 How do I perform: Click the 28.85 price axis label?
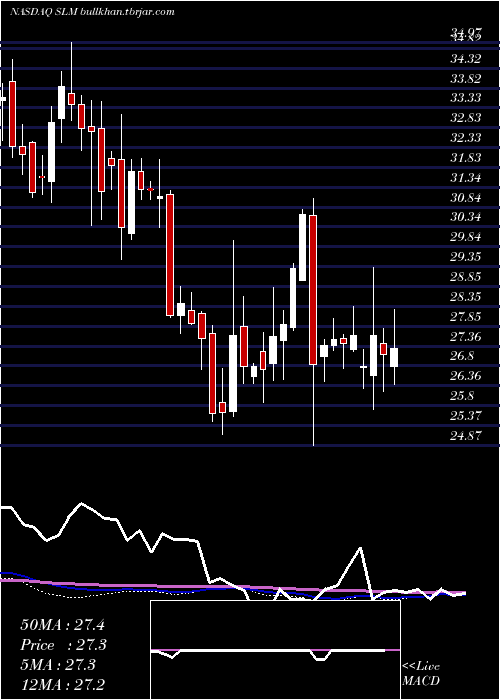tap(466, 277)
